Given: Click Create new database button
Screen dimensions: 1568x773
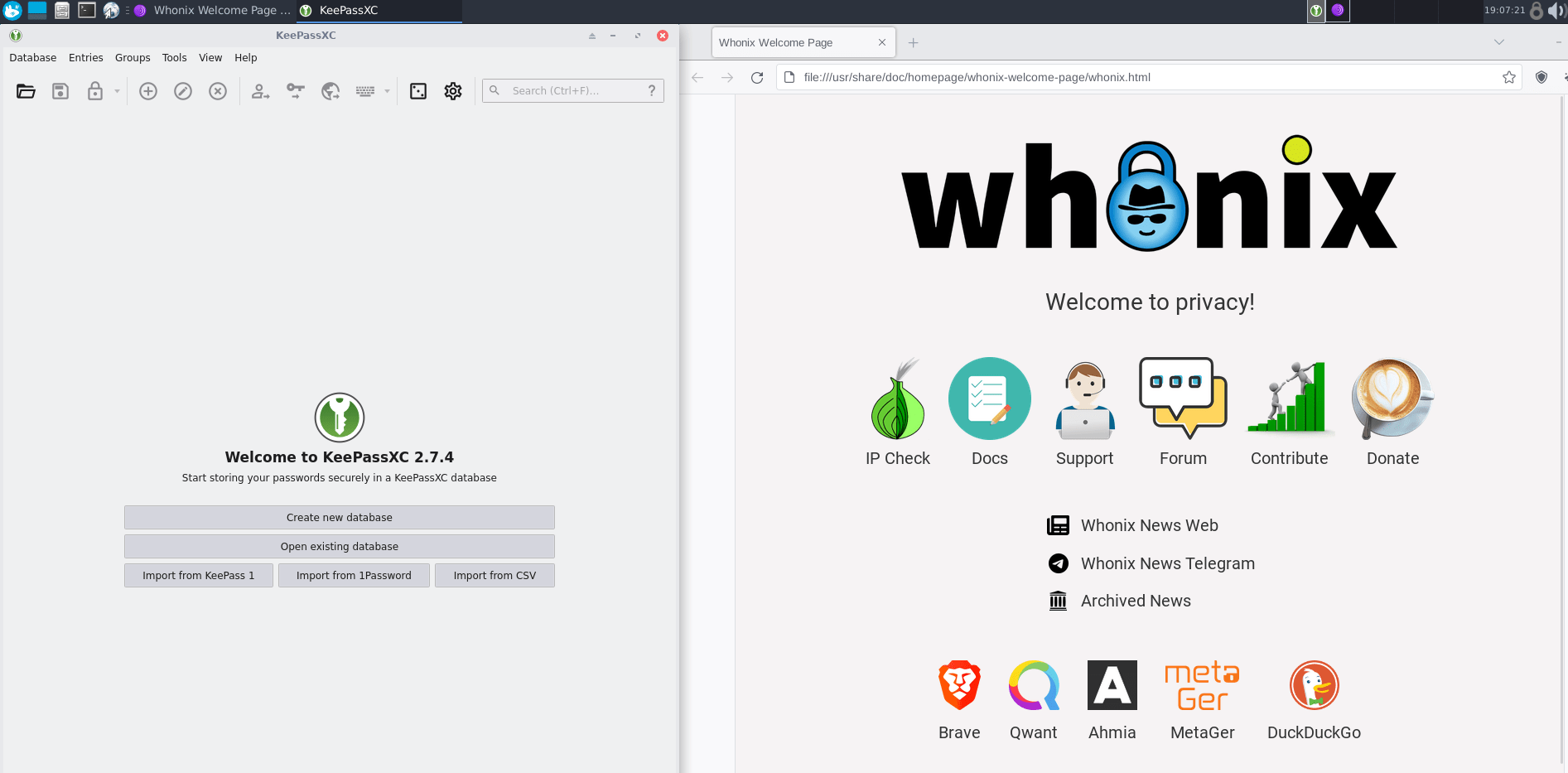Looking at the screenshot, I should pos(340,518).
